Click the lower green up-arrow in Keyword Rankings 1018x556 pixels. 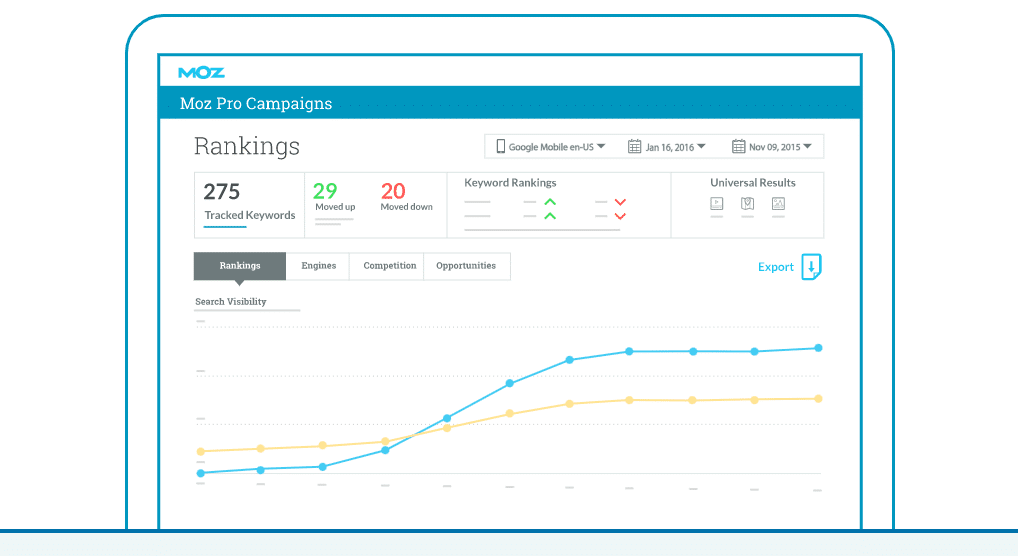coord(550,216)
